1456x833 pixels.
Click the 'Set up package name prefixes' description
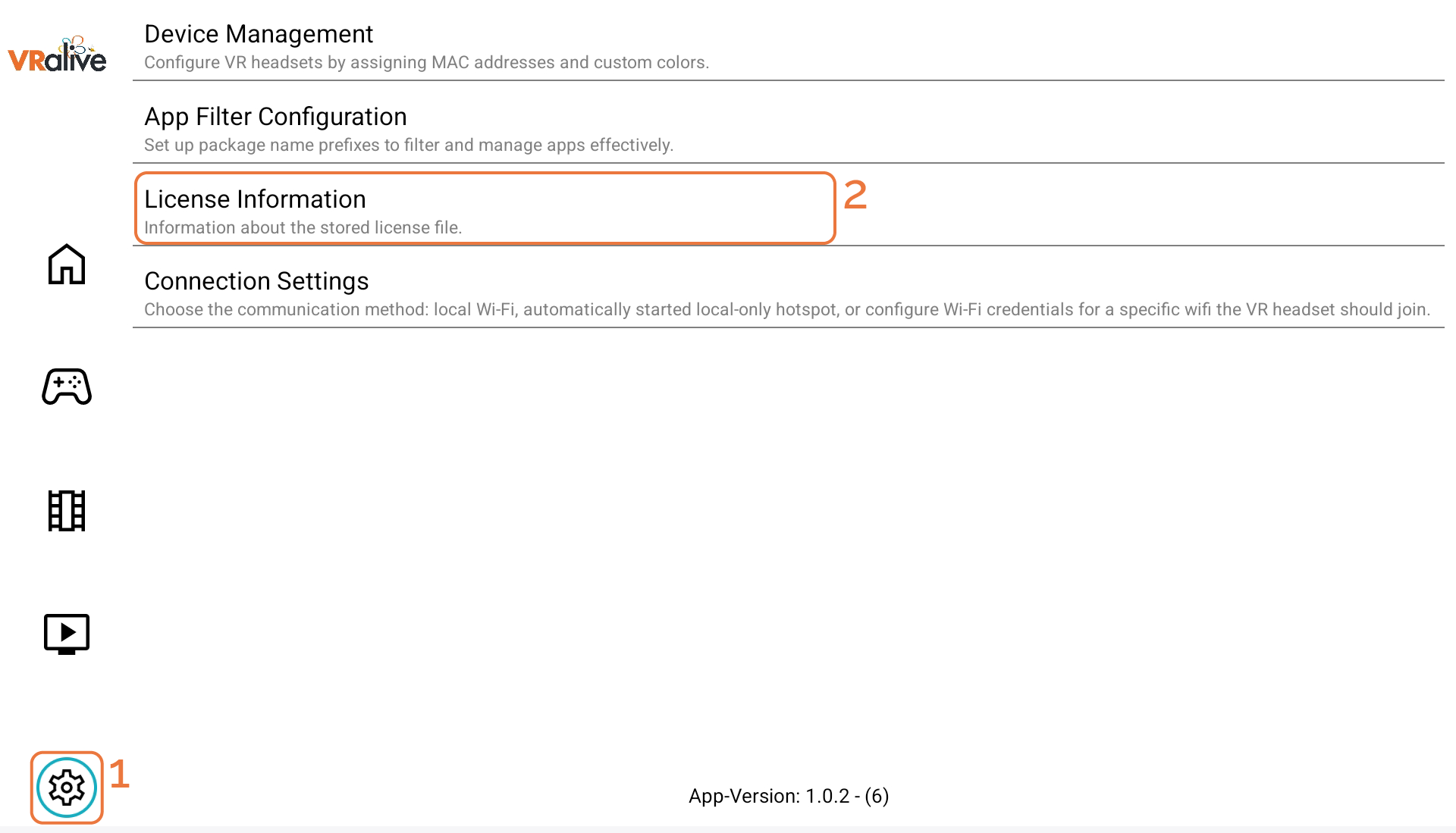(x=408, y=146)
